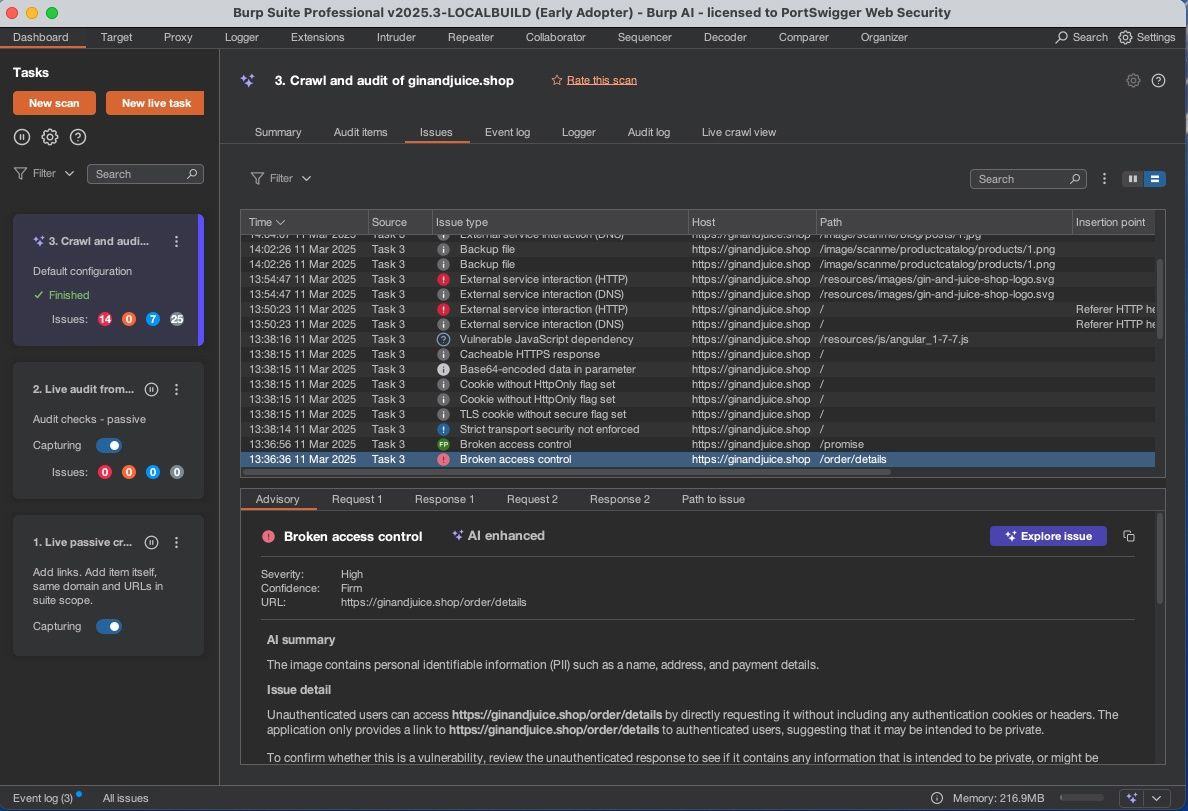Open the Burp AI icon in status bar
The width and height of the screenshot is (1188, 811).
(1131, 798)
